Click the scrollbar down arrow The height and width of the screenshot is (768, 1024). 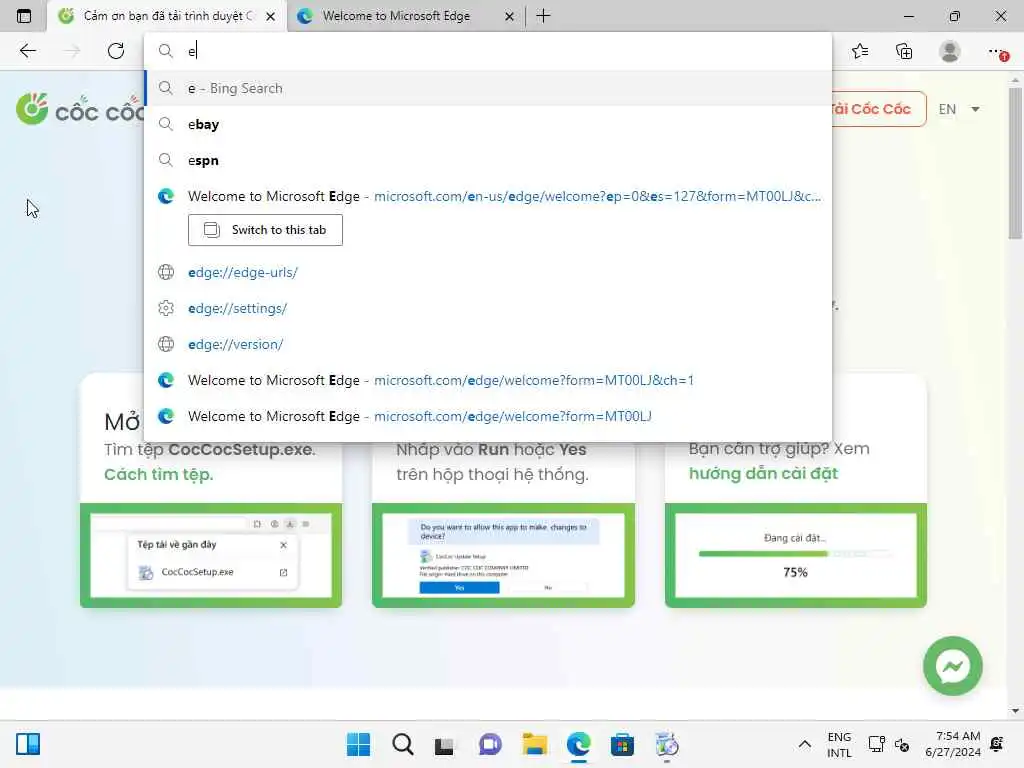click(1015, 711)
